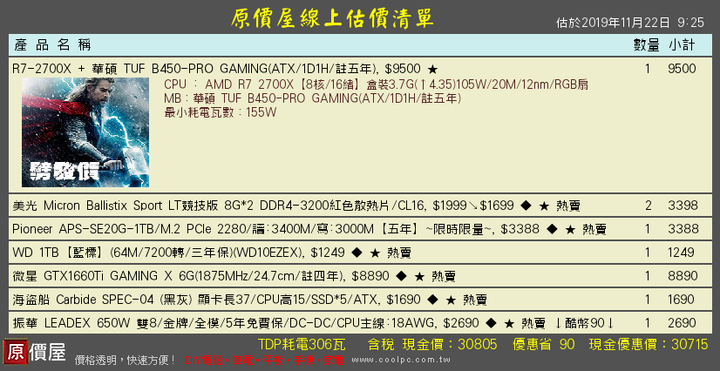Click the star icon in the R7-2700X row
The height and width of the screenshot is (371, 720).
tap(433, 69)
